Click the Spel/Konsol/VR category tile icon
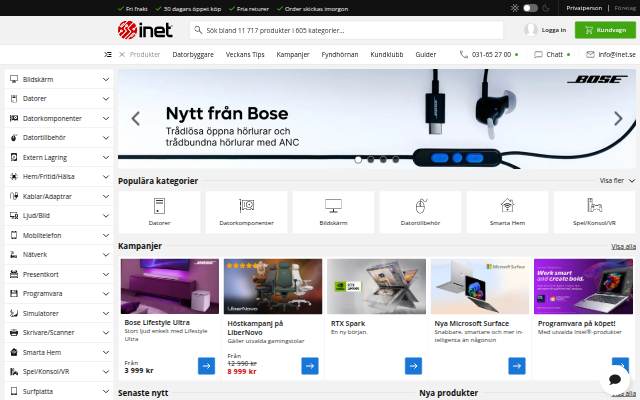Image resolution: width=640 pixels, height=400 pixels. [594, 205]
